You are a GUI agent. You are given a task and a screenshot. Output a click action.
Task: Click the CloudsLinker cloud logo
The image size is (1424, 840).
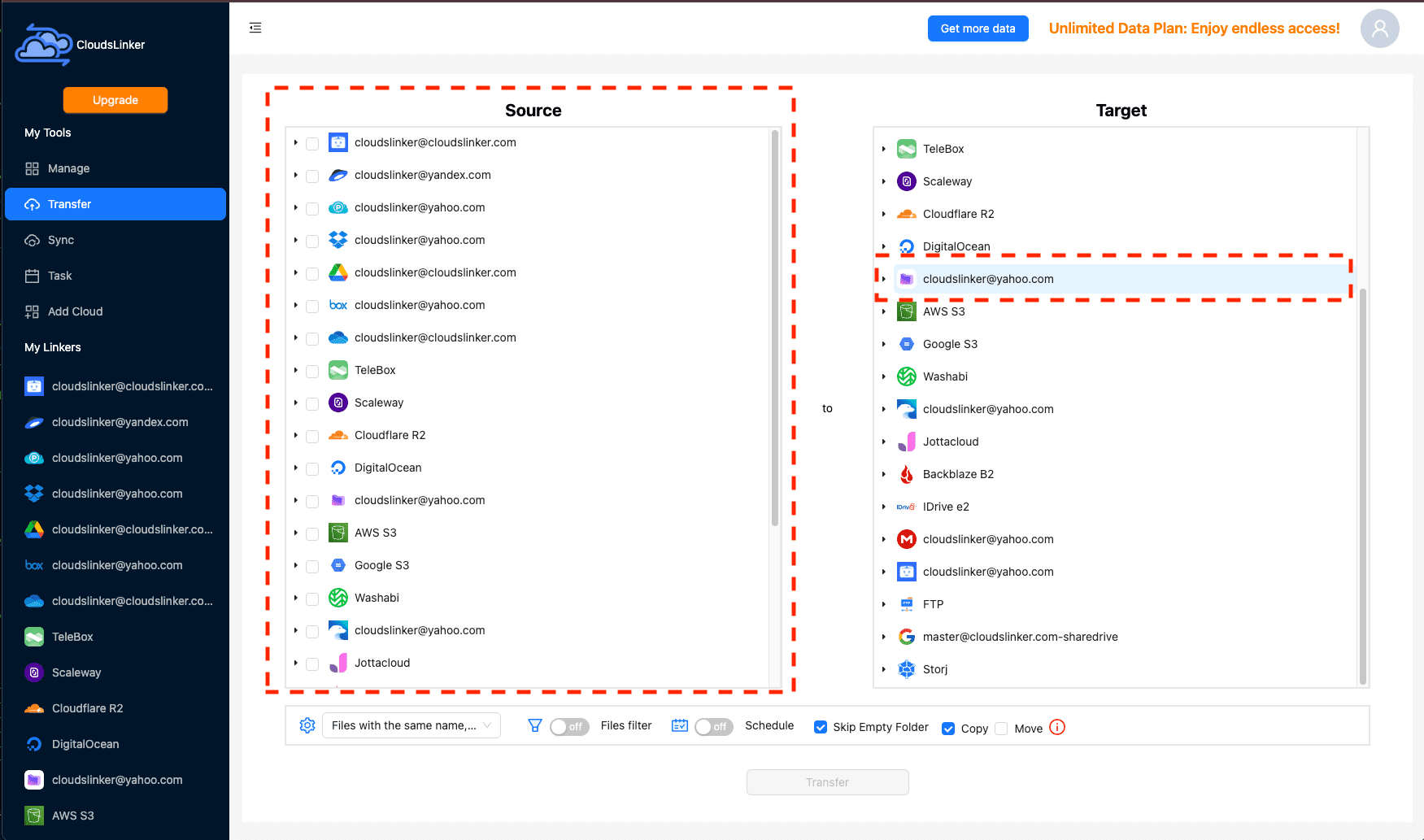tap(44, 45)
